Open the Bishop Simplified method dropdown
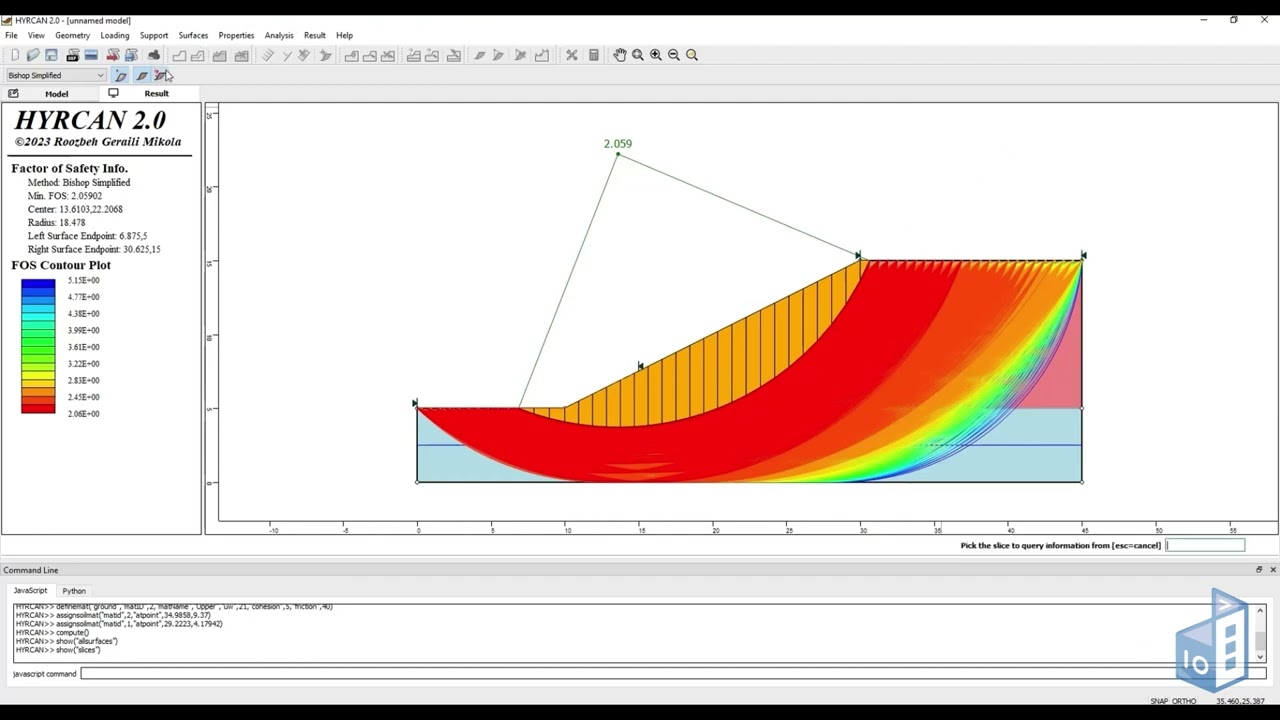 [57, 75]
